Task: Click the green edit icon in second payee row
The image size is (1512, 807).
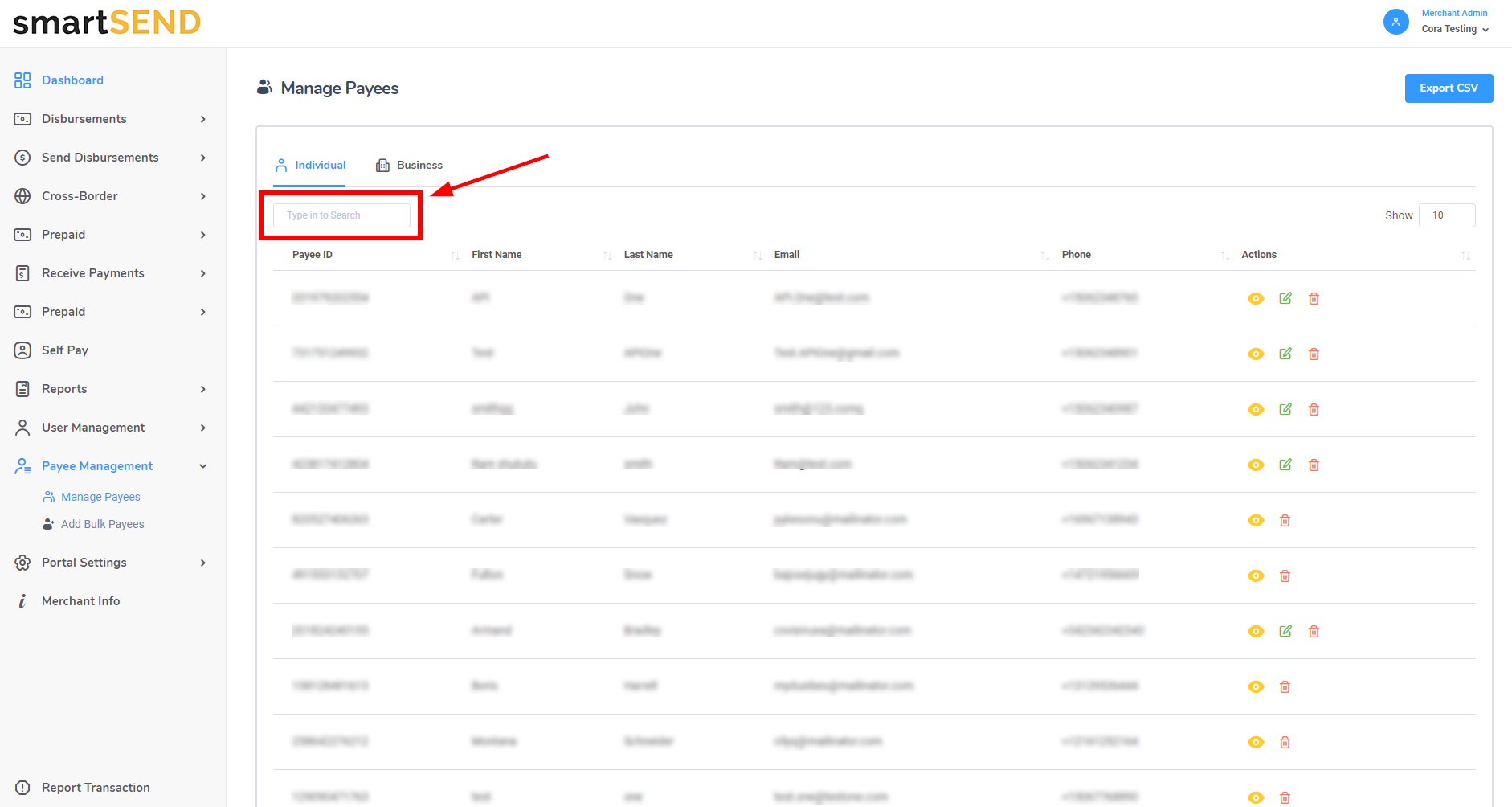Action: (x=1285, y=354)
